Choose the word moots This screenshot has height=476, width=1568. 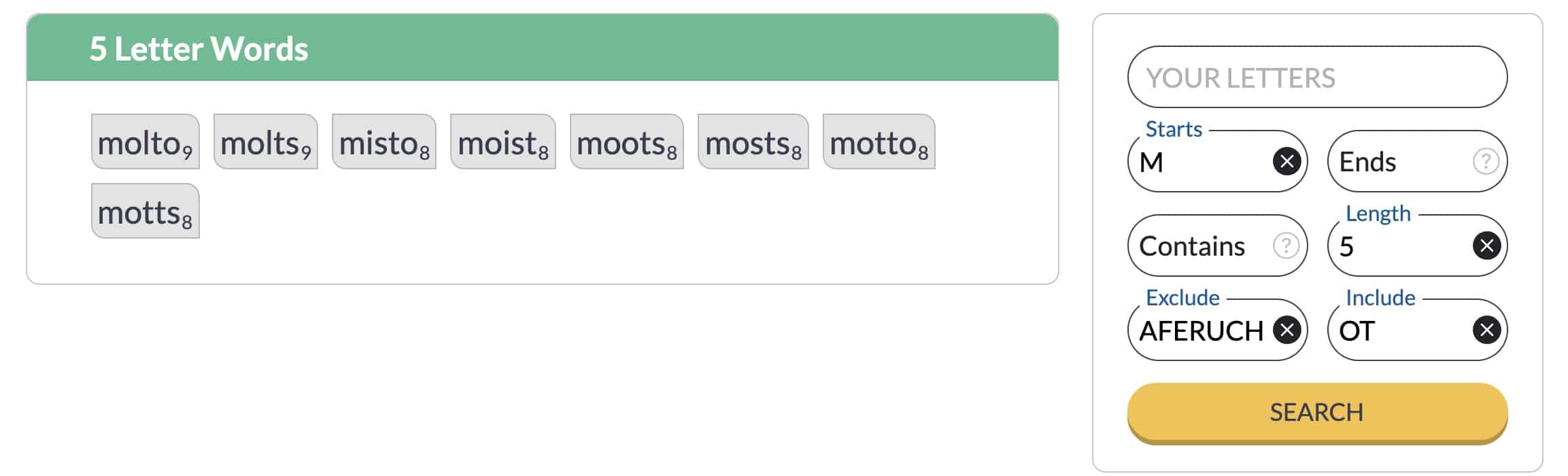click(627, 142)
